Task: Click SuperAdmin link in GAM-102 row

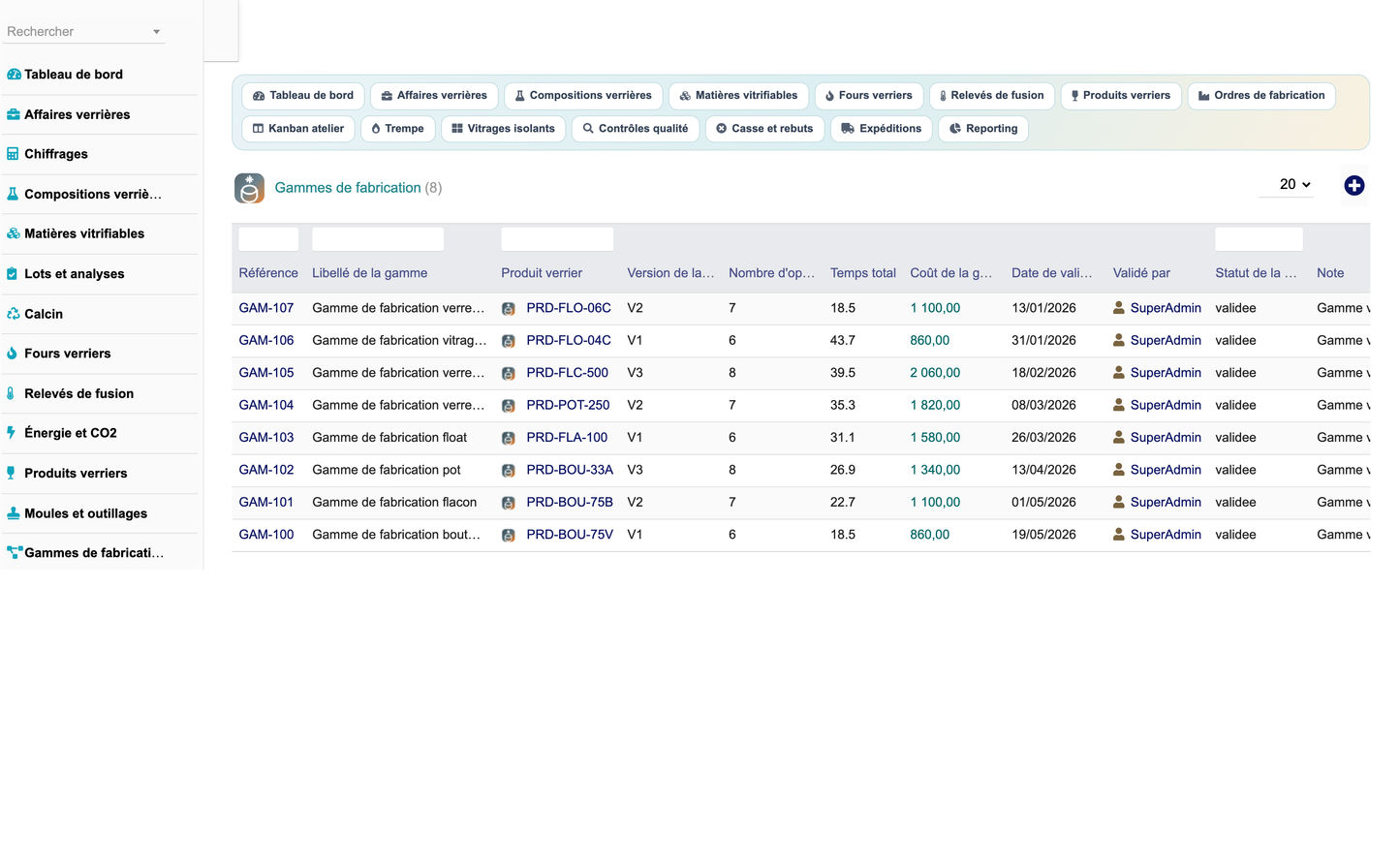Action: (1166, 470)
